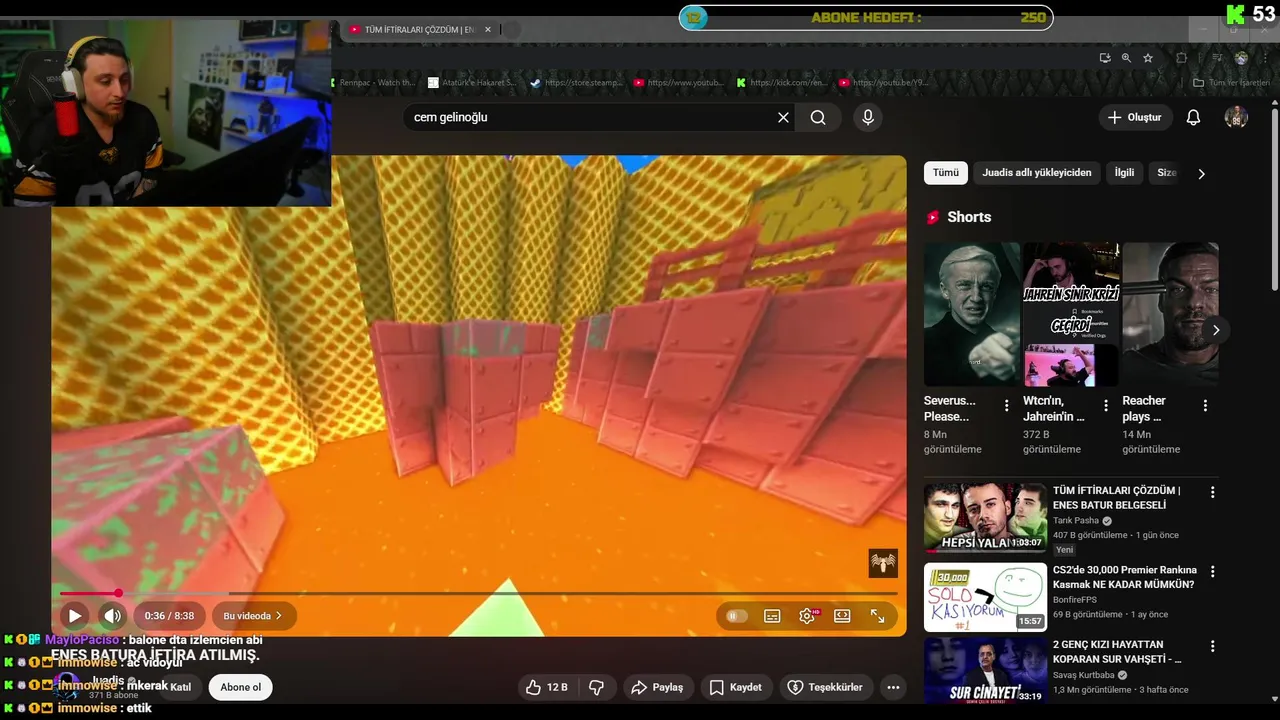Select the 'Juadis adlı yükleyiciden' chip

1037,173
